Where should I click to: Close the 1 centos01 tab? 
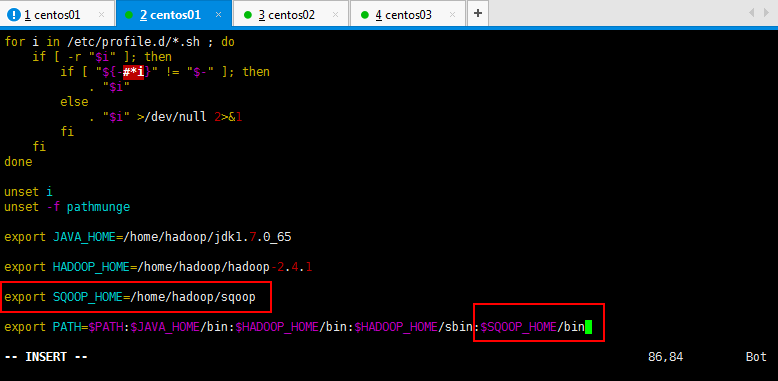coord(102,14)
